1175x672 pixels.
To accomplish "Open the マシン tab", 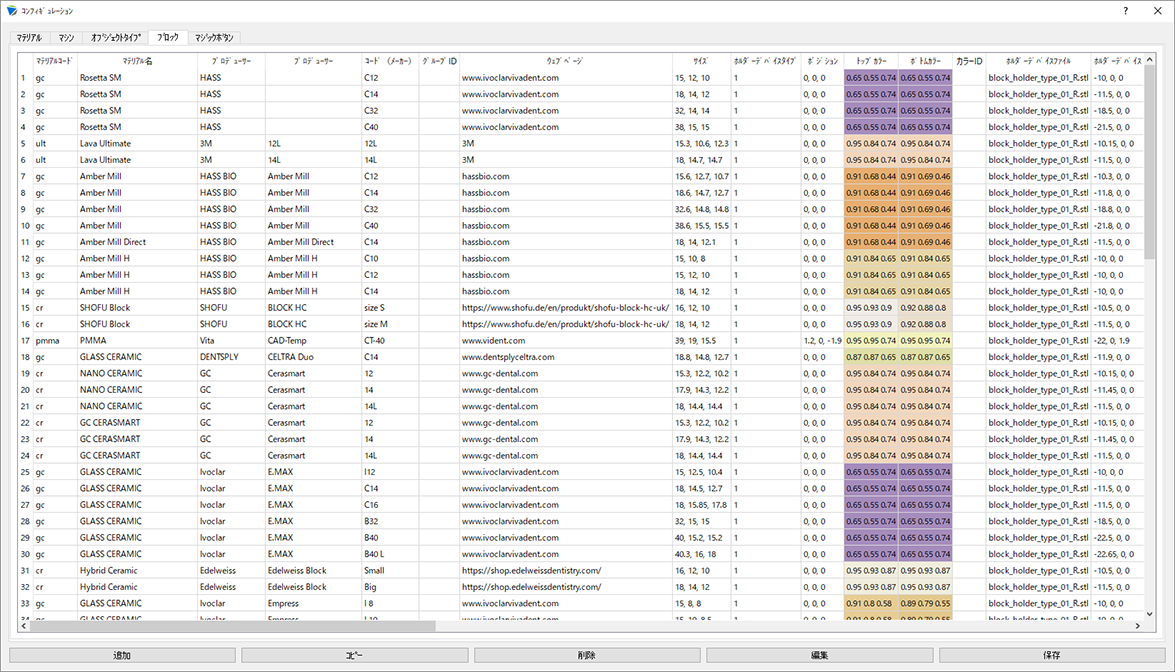I will tap(66, 37).
